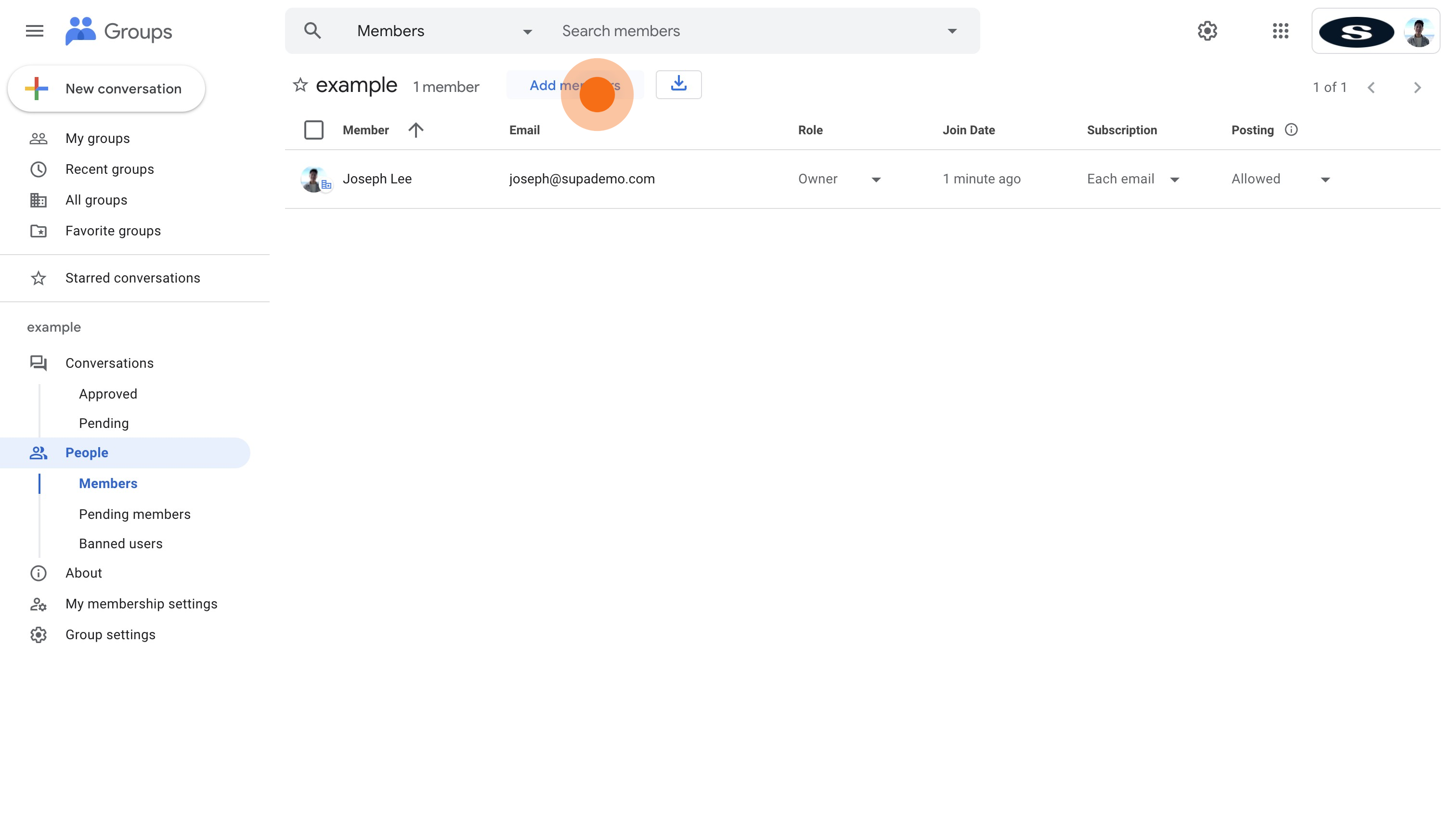This screenshot has height=825, width=1456.
Task: Click the Role column header
Action: pyautogui.click(x=810, y=130)
